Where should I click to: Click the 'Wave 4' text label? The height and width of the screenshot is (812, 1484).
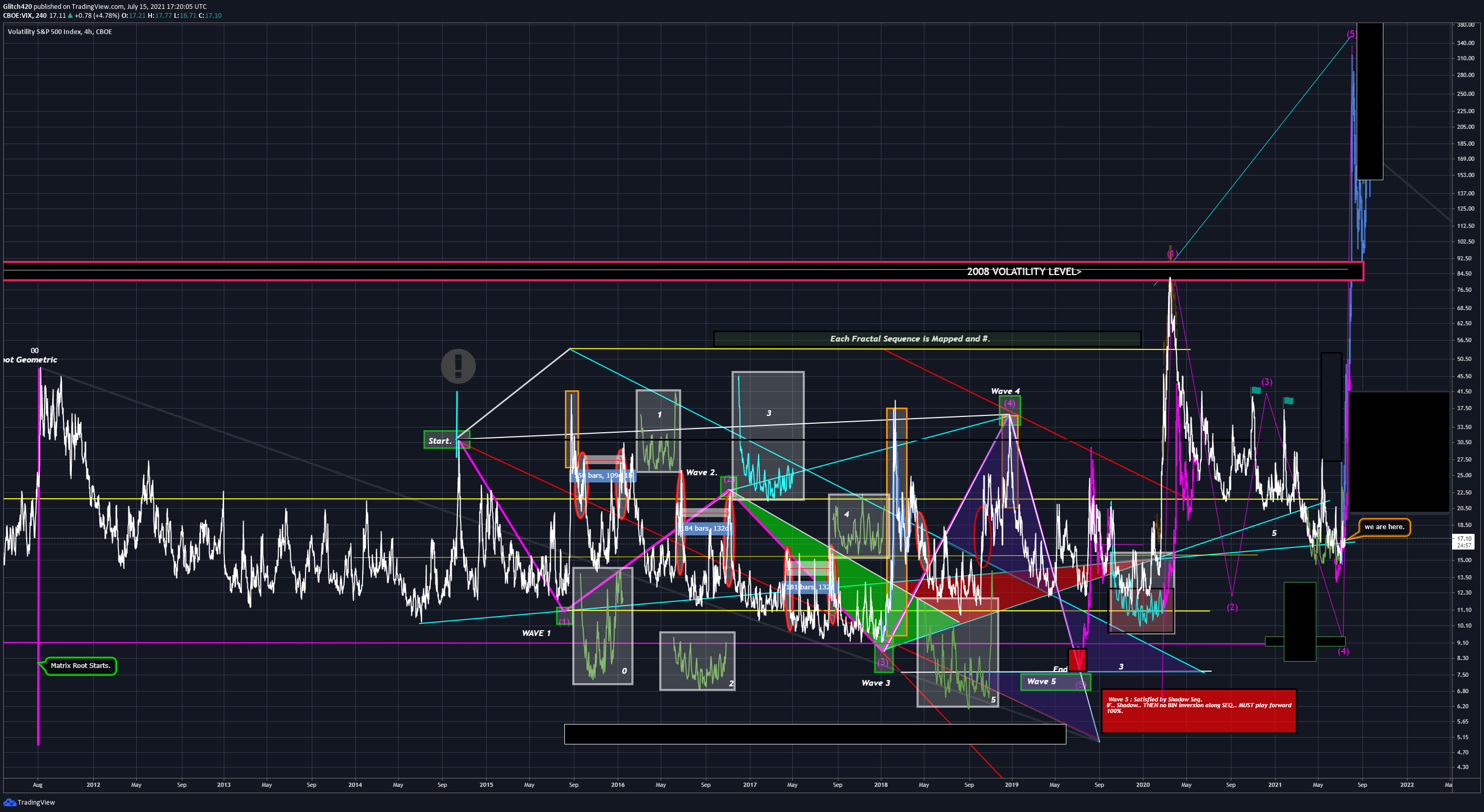[1005, 391]
